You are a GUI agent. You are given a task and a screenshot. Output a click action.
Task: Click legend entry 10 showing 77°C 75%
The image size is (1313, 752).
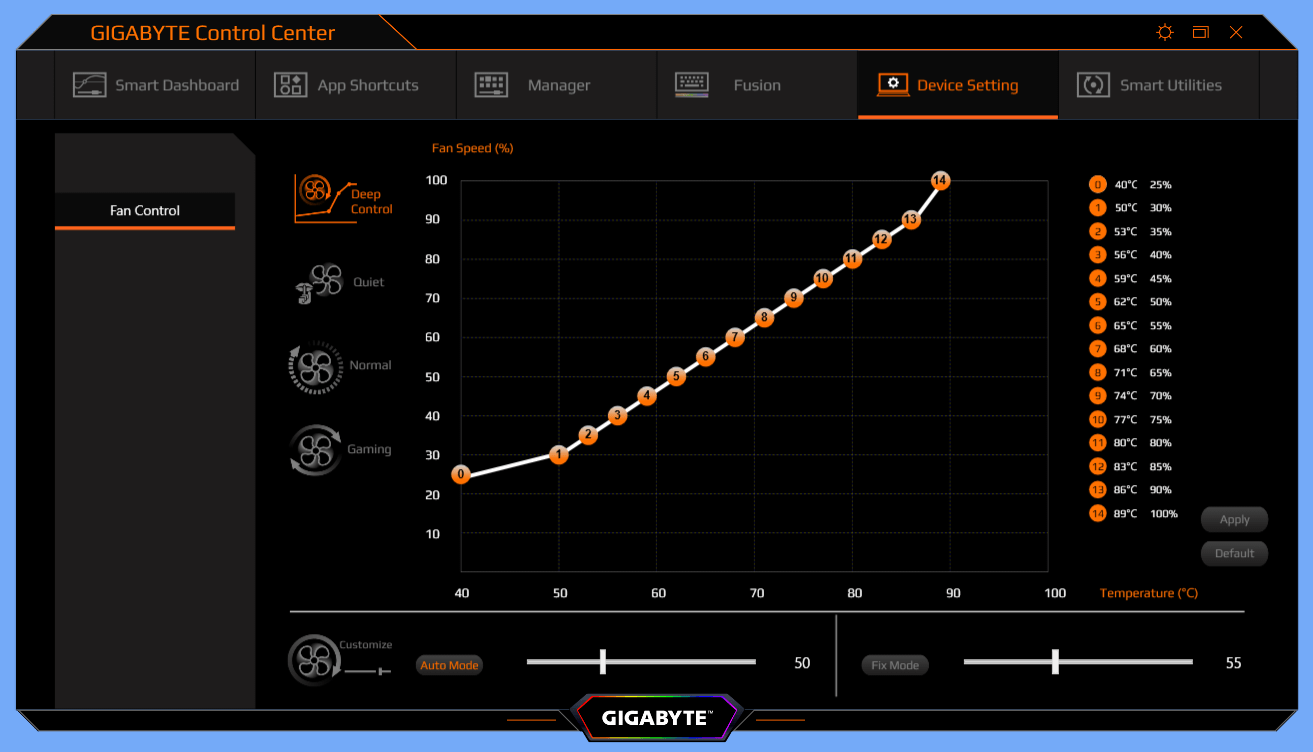tap(1131, 420)
